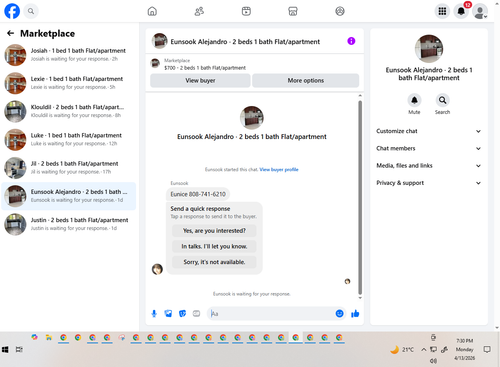Record a voice clip microphone icon
The image size is (500, 367).
click(x=154, y=313)
